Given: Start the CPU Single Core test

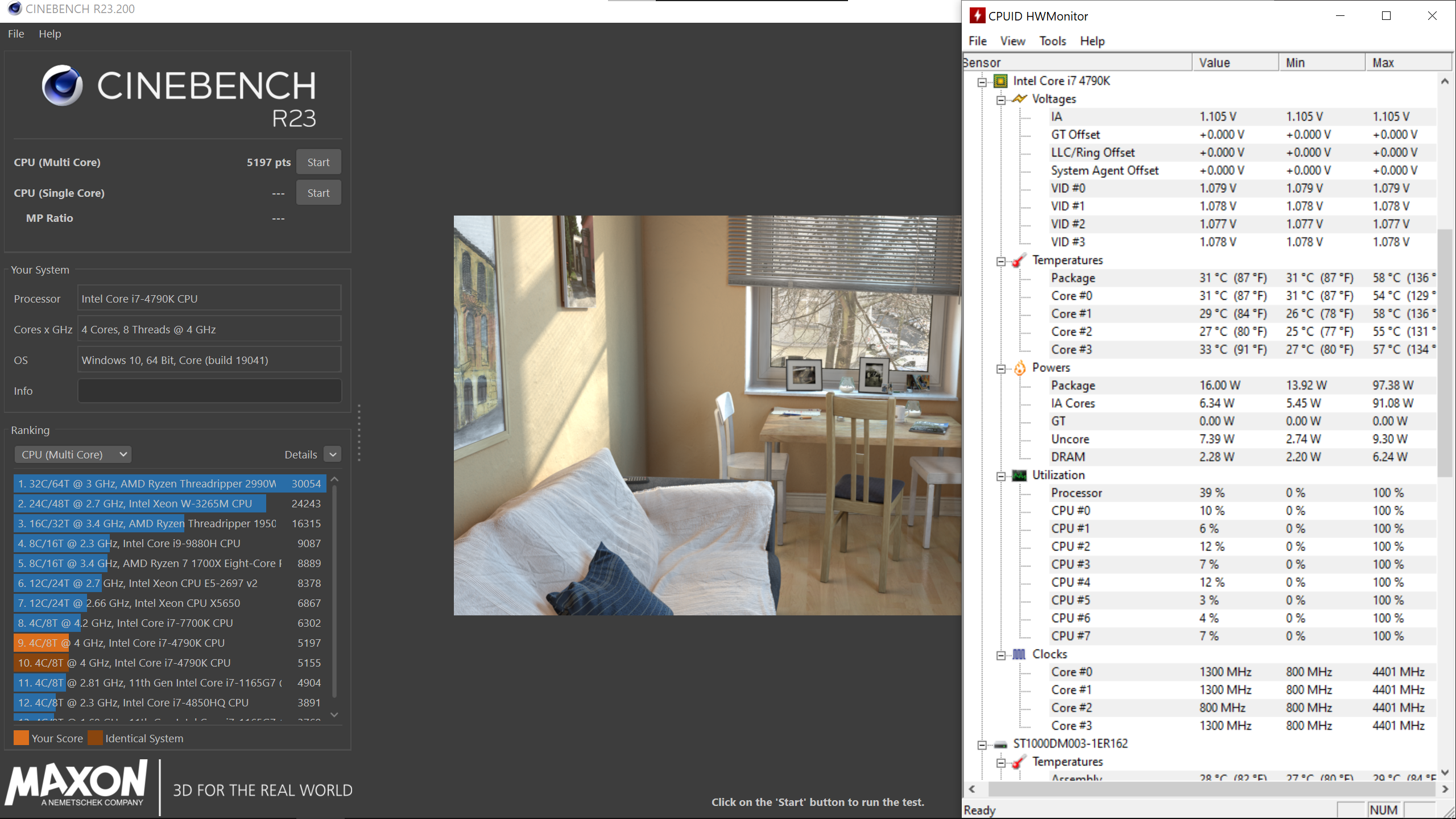Looking at the screenshot, I should (318, 193).
